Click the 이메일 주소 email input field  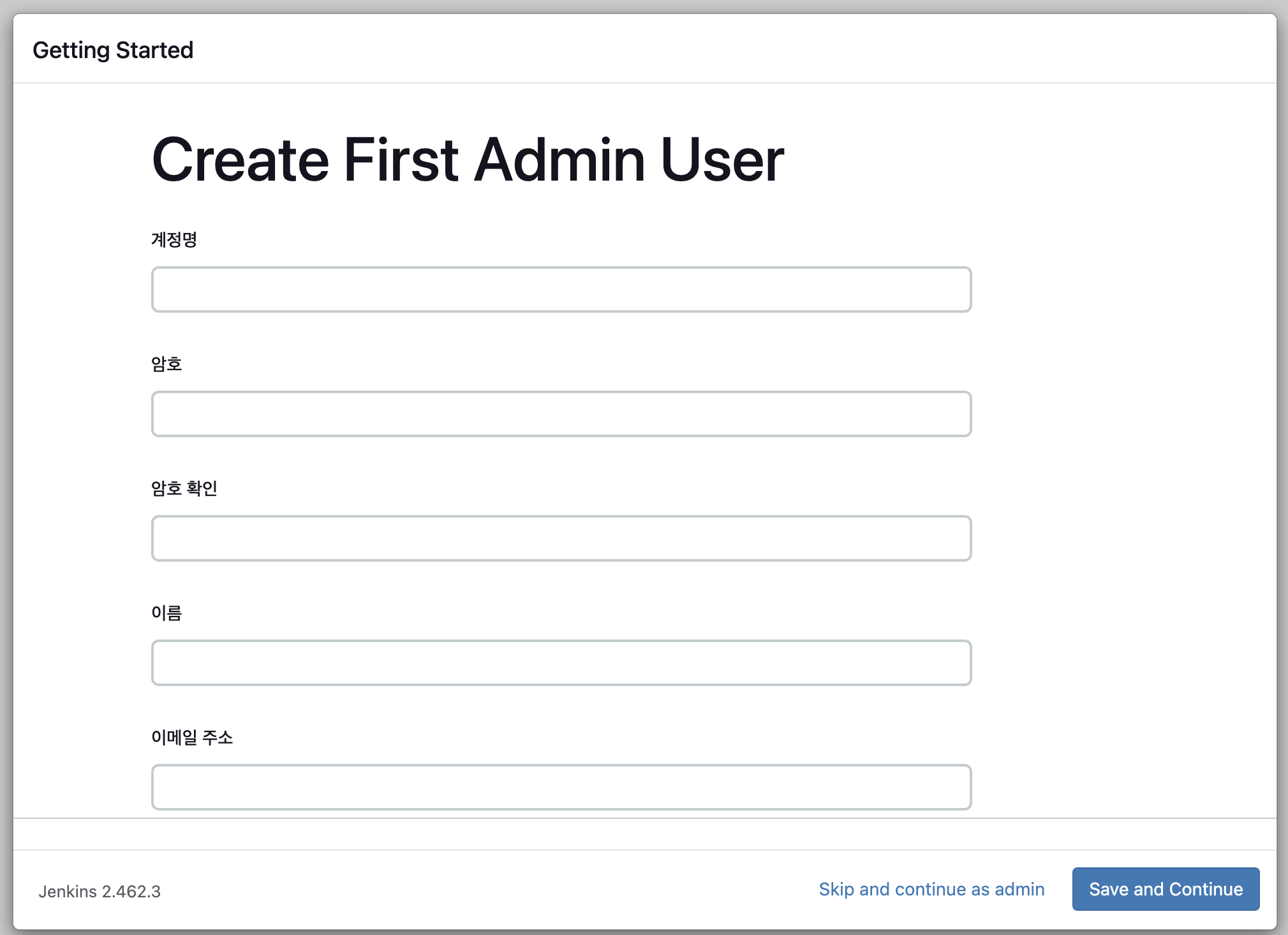(x=561, y=787)
